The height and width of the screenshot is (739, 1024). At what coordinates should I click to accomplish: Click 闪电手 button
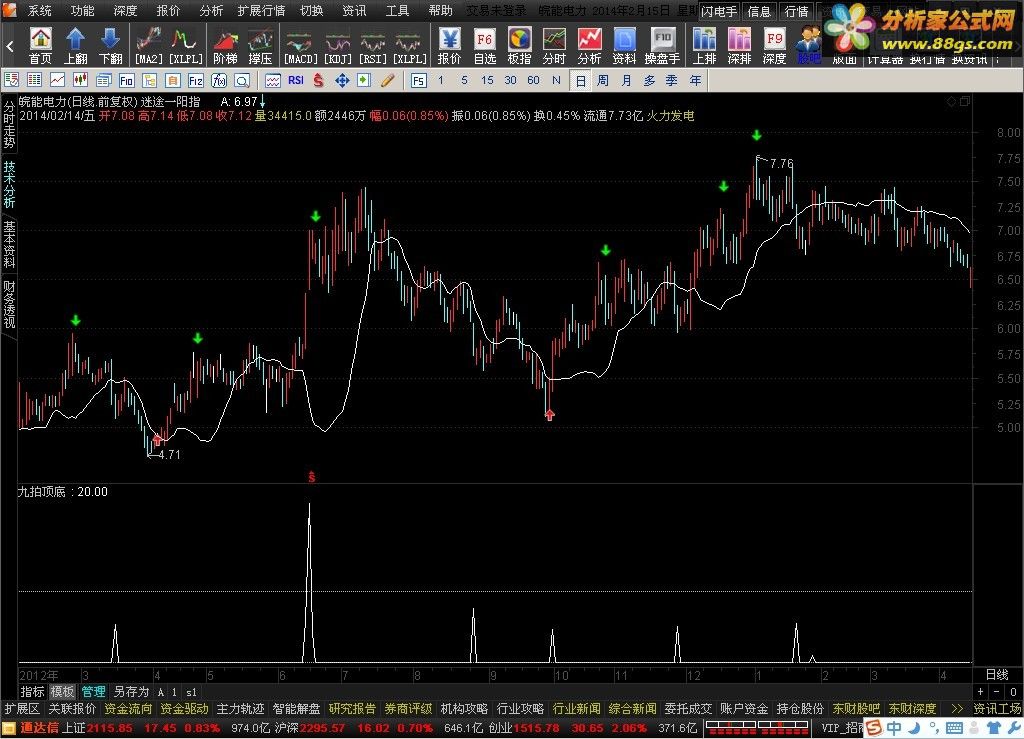[x=719, y=11]
